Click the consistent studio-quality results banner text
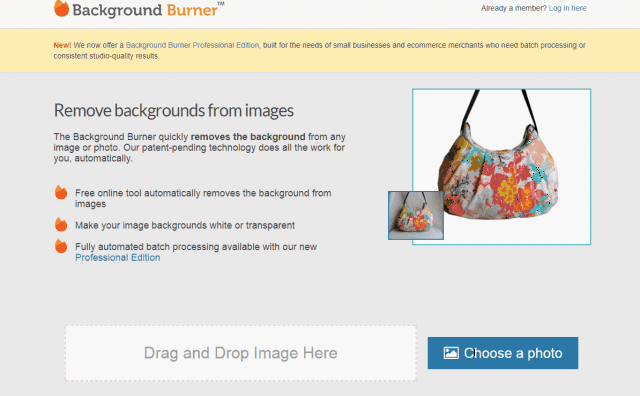 click(x=107, y=56)
